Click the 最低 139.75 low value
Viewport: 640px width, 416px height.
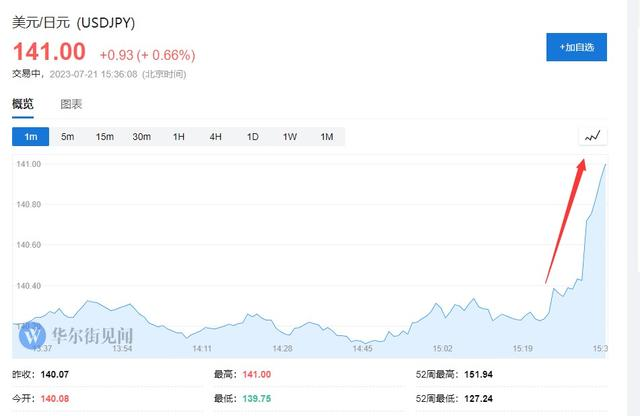(x=257, y=398)
